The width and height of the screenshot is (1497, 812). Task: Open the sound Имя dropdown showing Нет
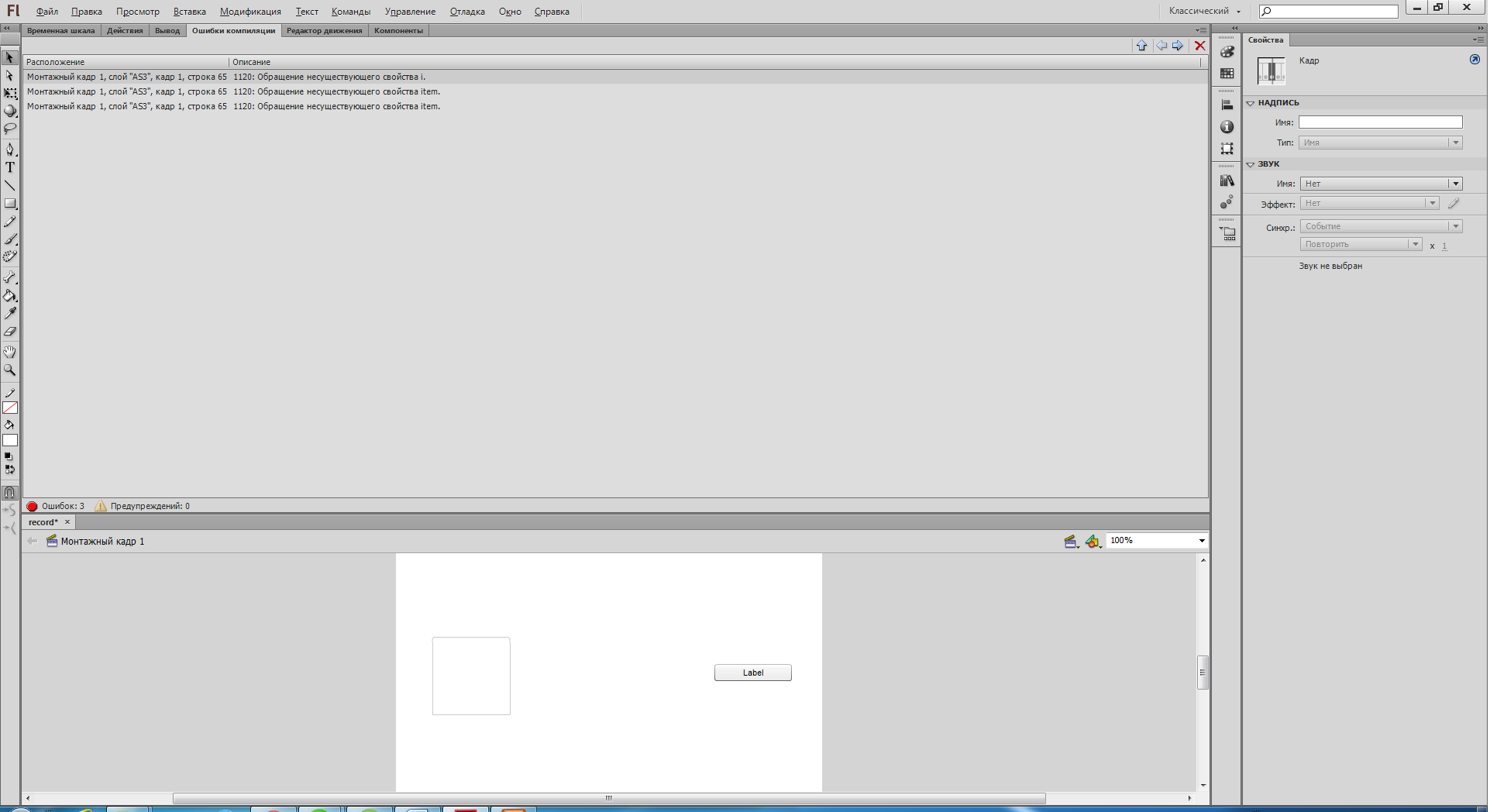pos(1381,184)
